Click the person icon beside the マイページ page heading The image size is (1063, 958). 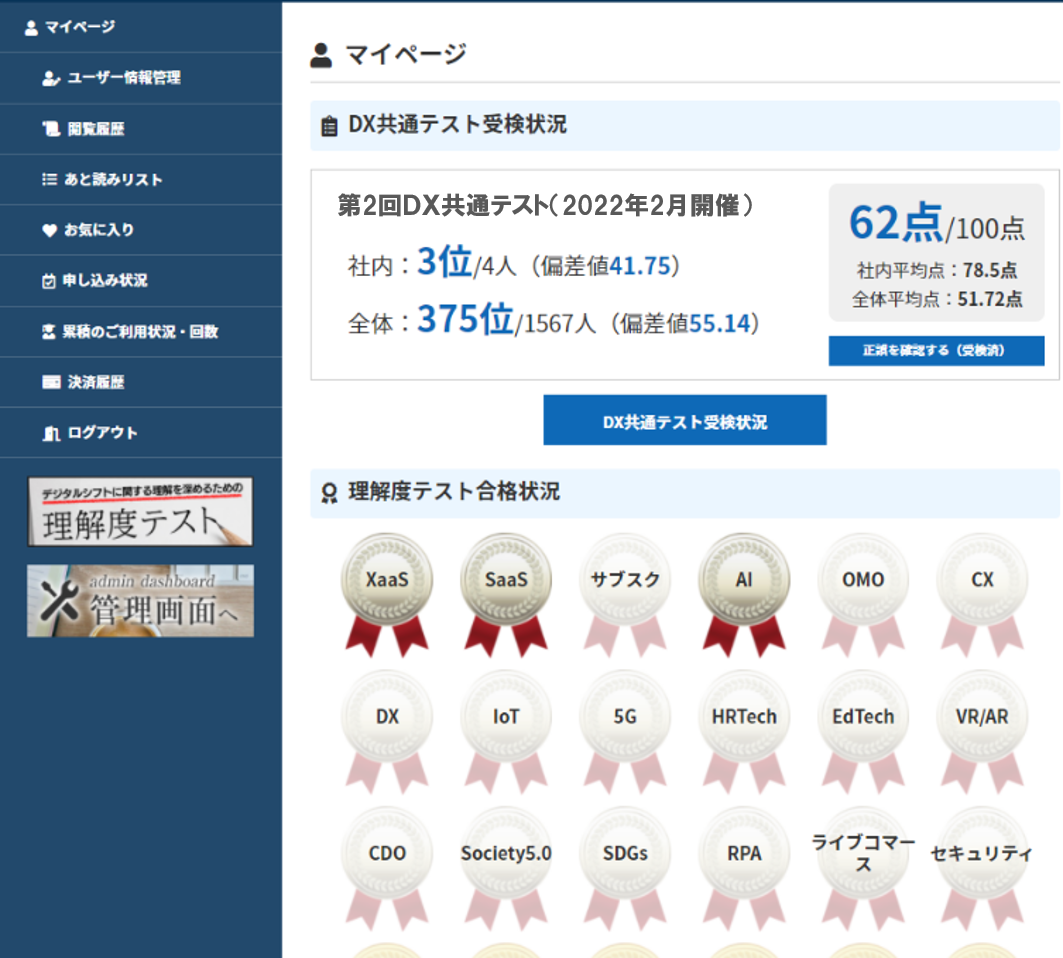coord(321,55)
